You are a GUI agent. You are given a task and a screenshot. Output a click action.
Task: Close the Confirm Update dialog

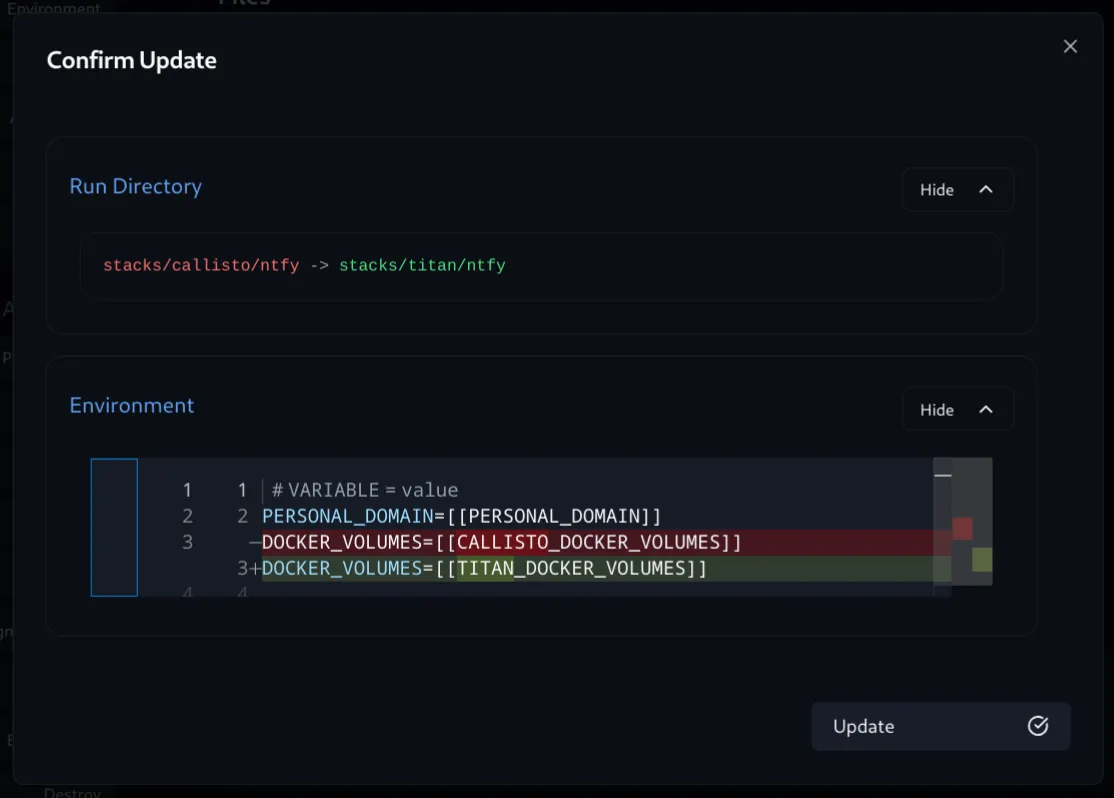[1070, 47]
